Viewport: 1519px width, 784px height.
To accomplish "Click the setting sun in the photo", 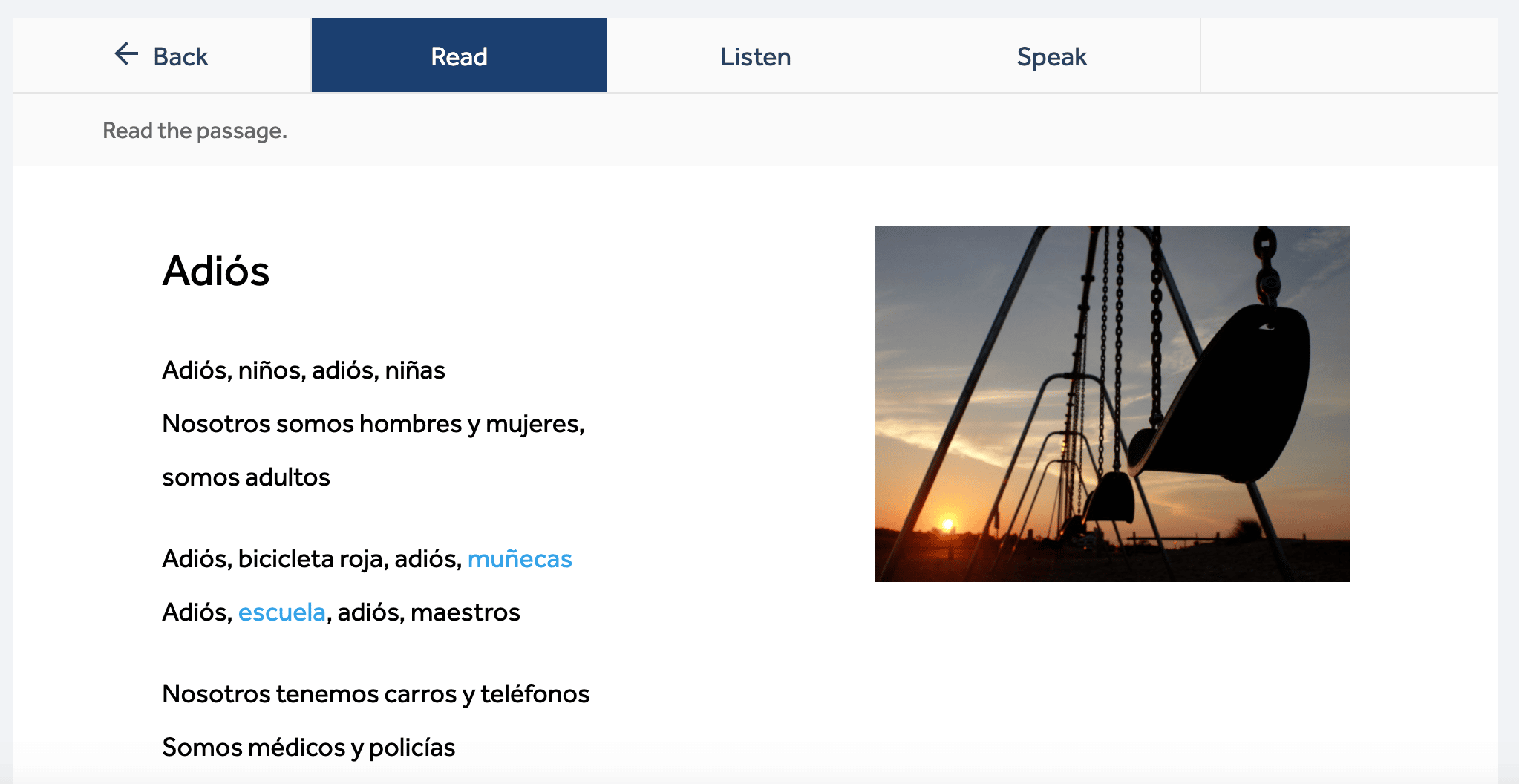I will click(947, 525).
